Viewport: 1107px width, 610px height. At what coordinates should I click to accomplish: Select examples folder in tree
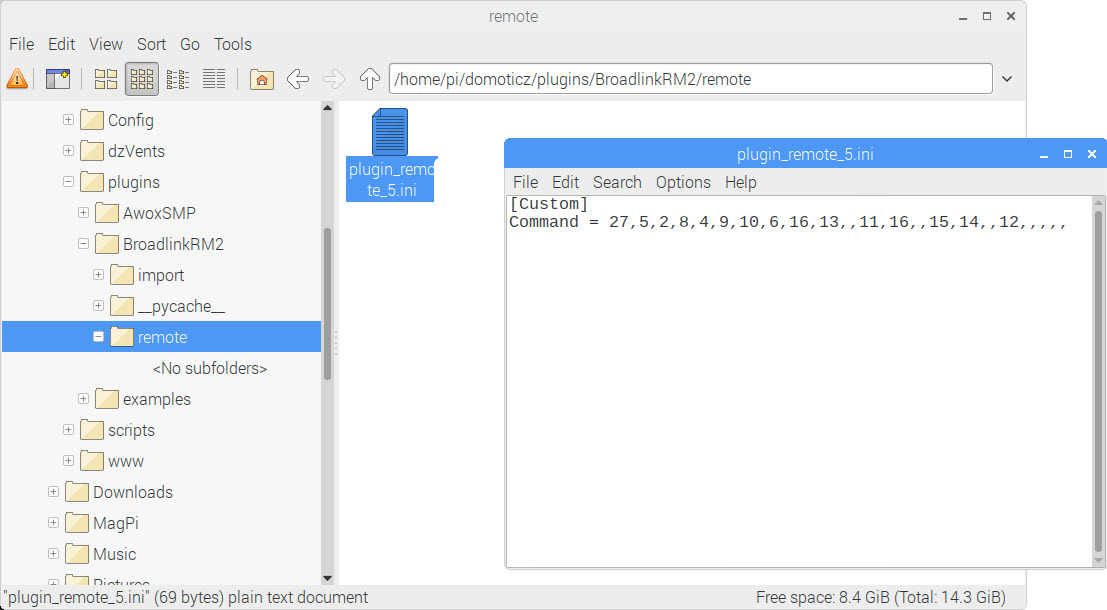pyautogui.click(x=157, y=400)
